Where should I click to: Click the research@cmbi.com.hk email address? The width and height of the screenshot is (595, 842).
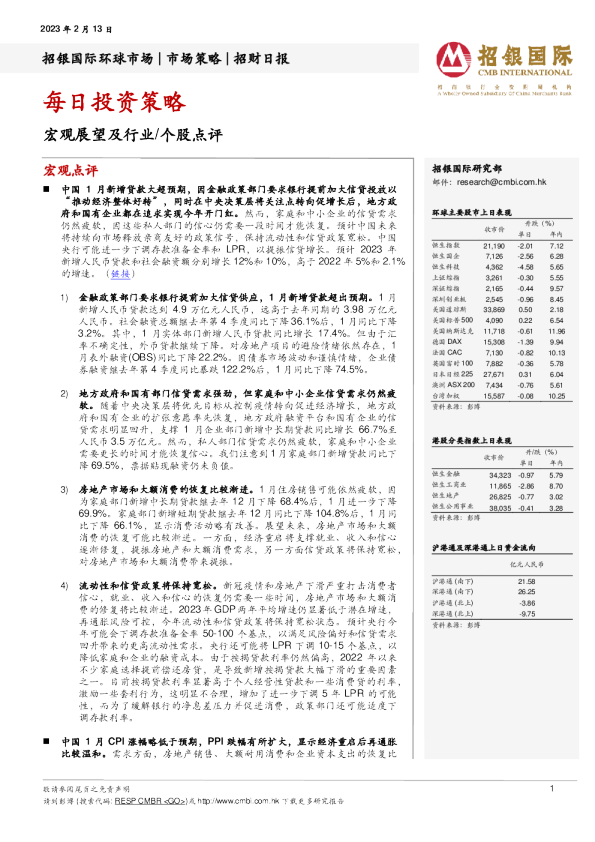coord(501,182)
